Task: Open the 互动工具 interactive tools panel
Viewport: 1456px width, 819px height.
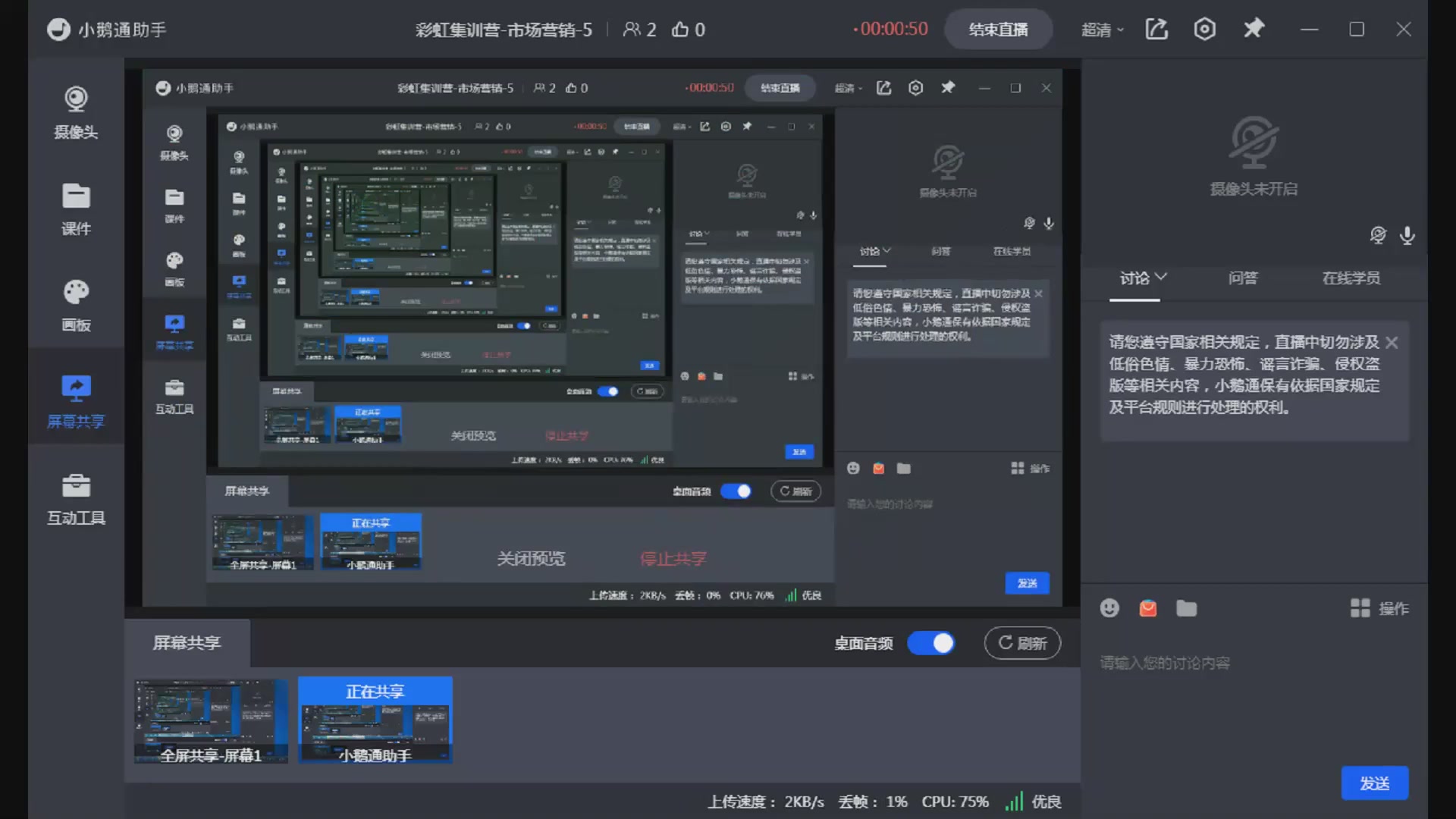Action: 76,499
